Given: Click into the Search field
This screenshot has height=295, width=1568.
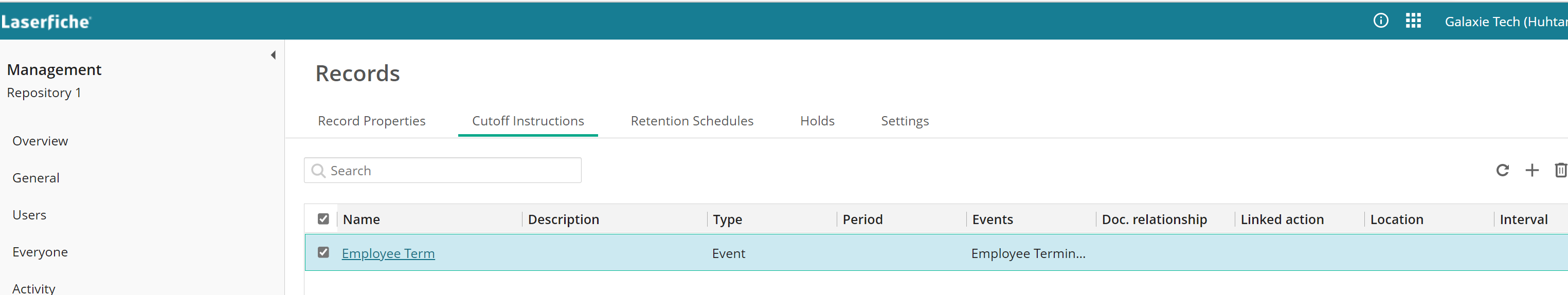Looking at the screenshot, I should pos(442,170).
